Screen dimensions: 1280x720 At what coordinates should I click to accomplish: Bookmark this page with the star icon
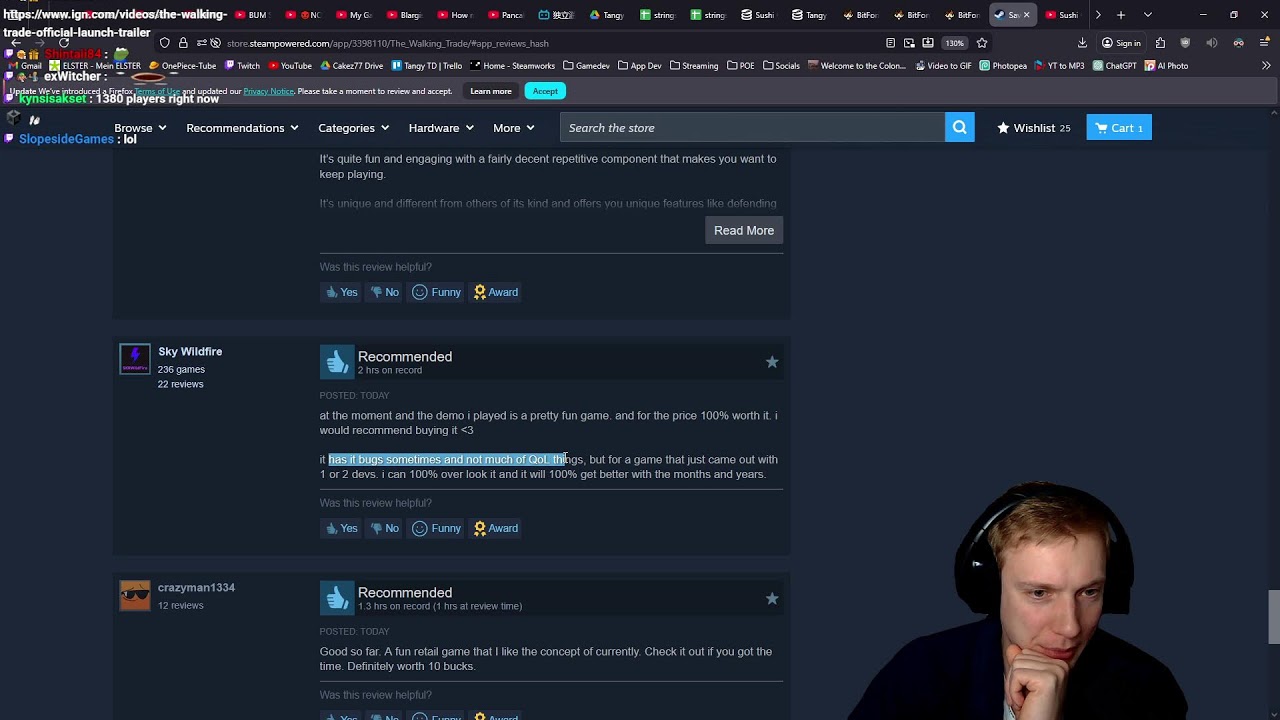click(x=982, y=43)
